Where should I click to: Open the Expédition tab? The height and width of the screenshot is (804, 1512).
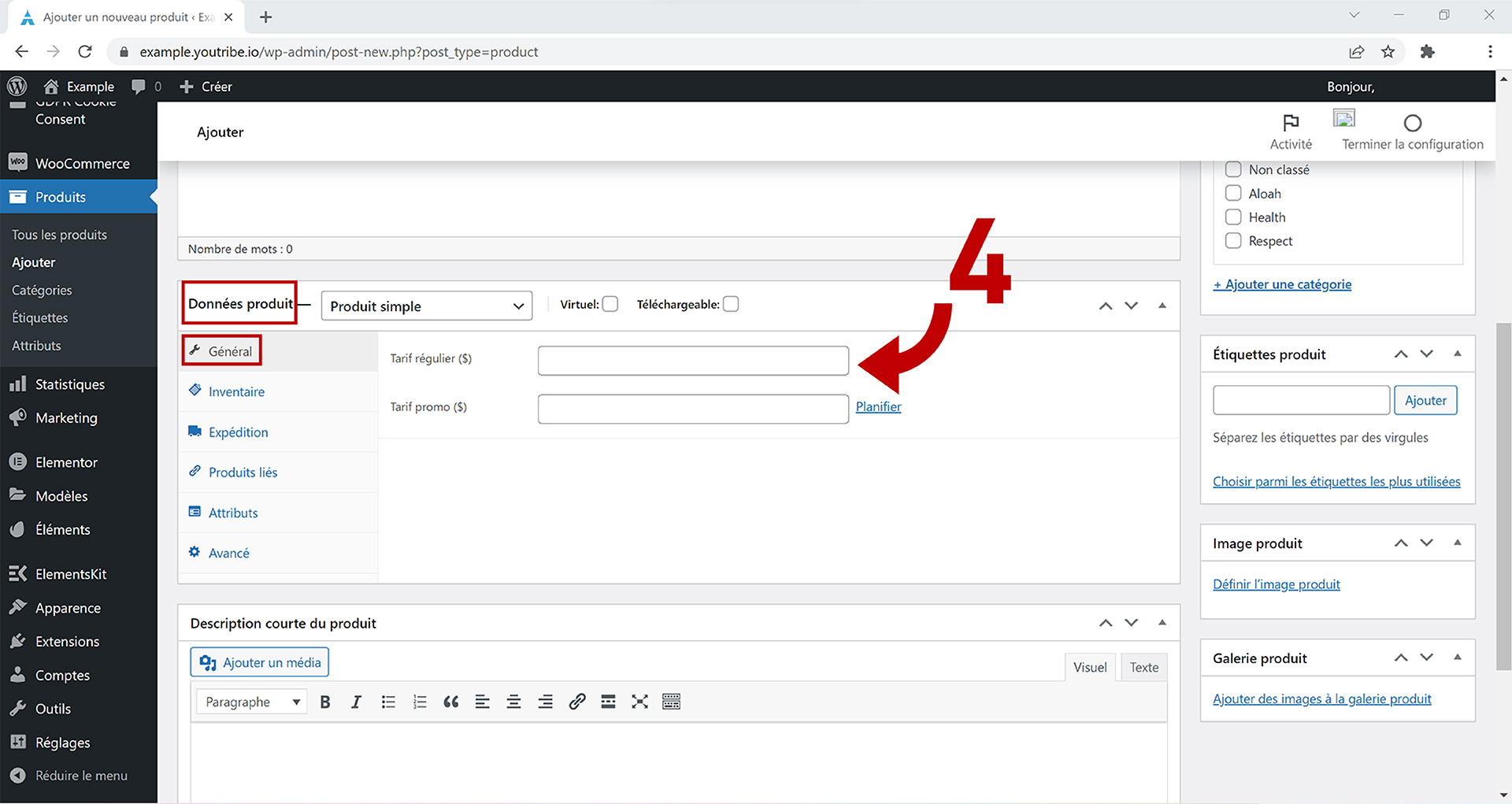coord(238,432)
